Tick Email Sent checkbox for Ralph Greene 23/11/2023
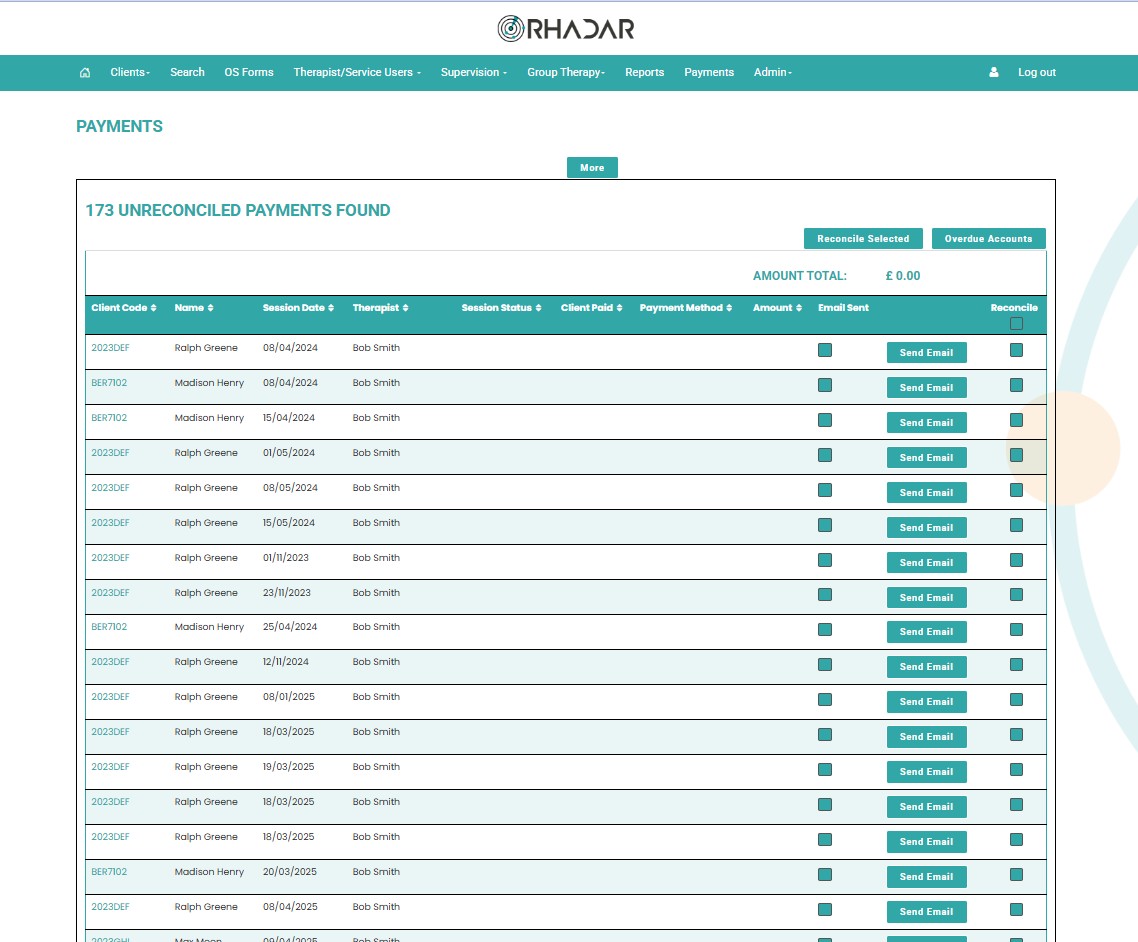This screenshot has width=1138, height=942. click(824, 595)
